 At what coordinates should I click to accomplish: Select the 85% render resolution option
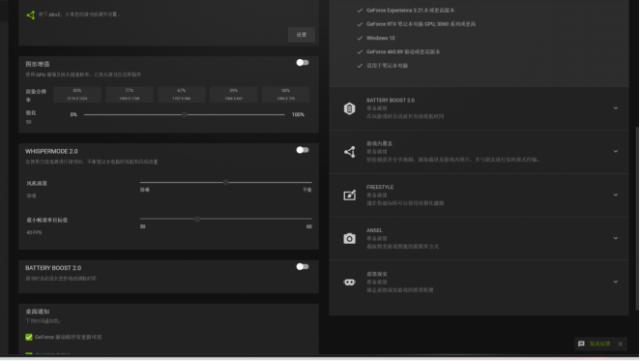pos(77,94)
